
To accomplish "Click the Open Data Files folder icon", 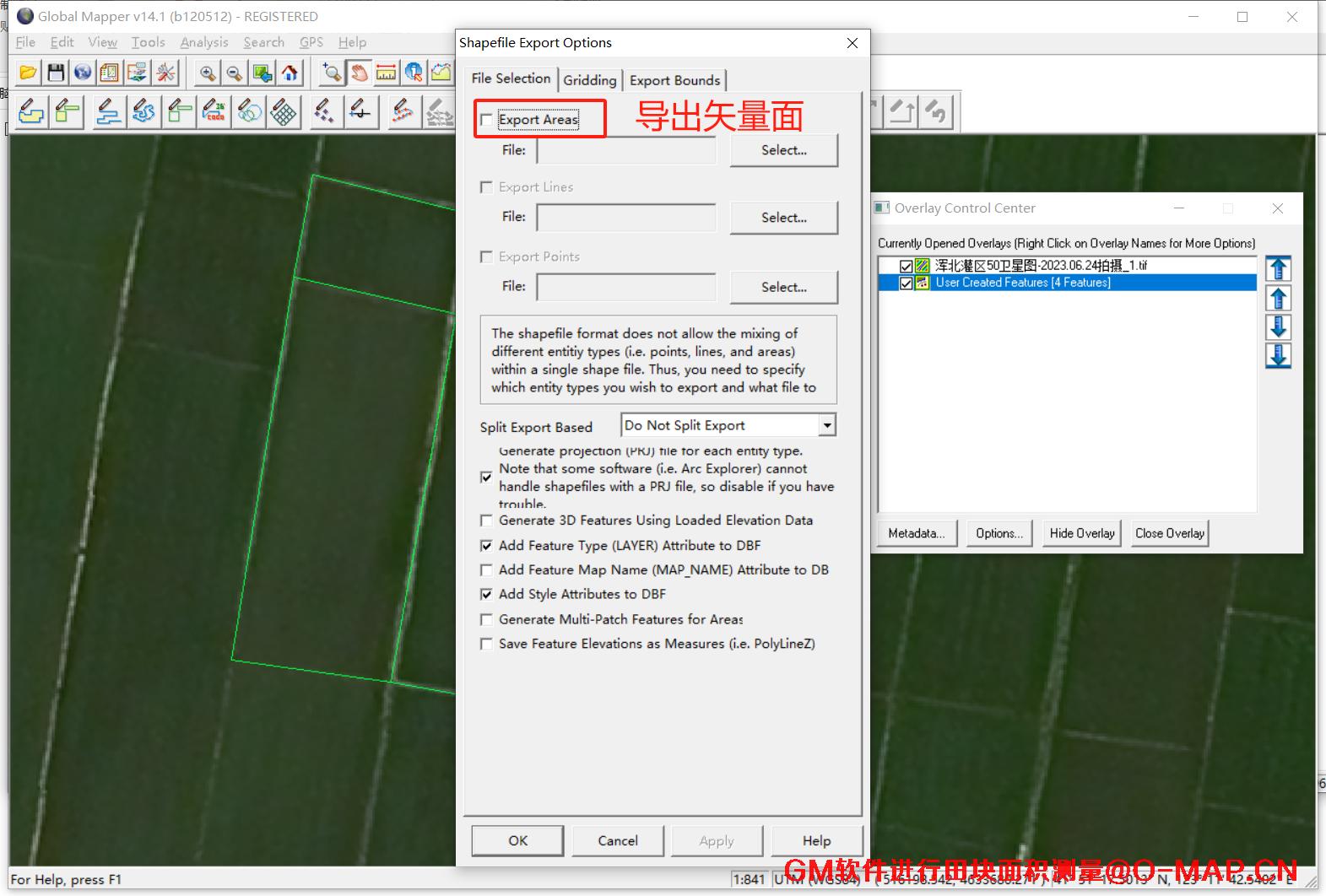I will point(28,73).
